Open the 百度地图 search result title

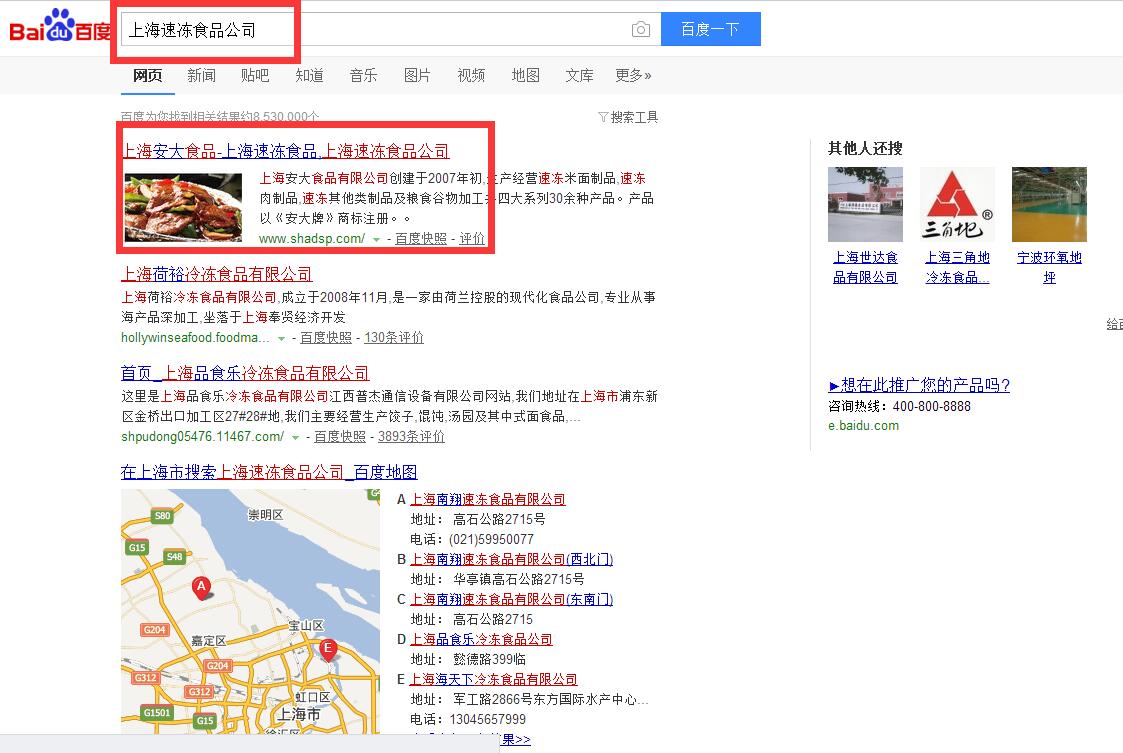coord(269,472)
